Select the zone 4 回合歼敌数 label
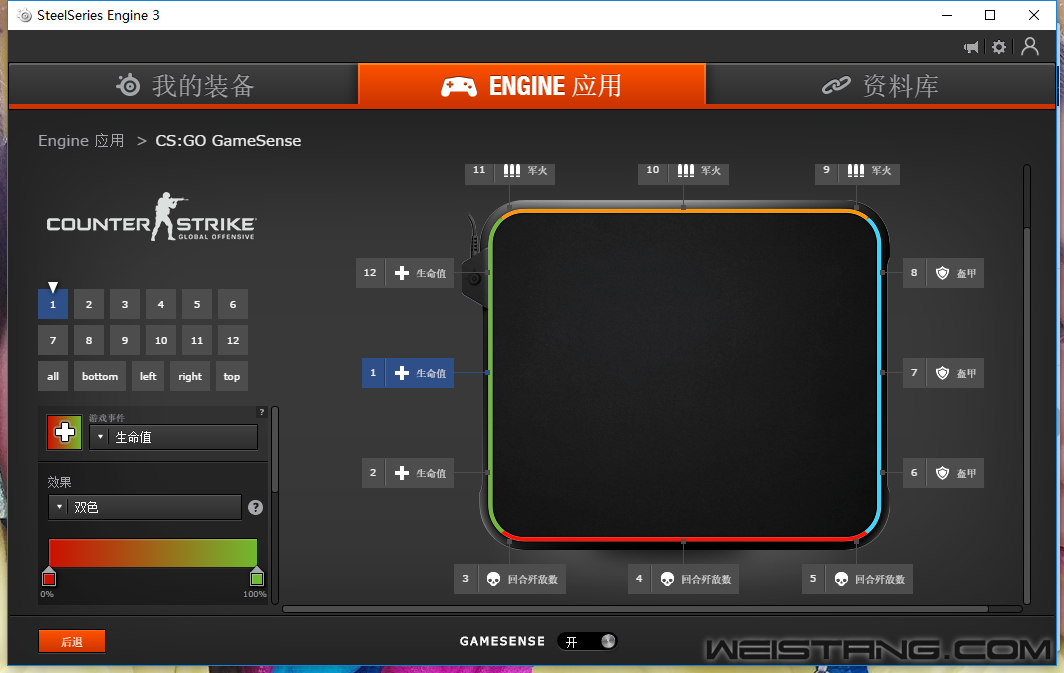The height and width of the screenshot is (673, 1064). pos(683,579)
